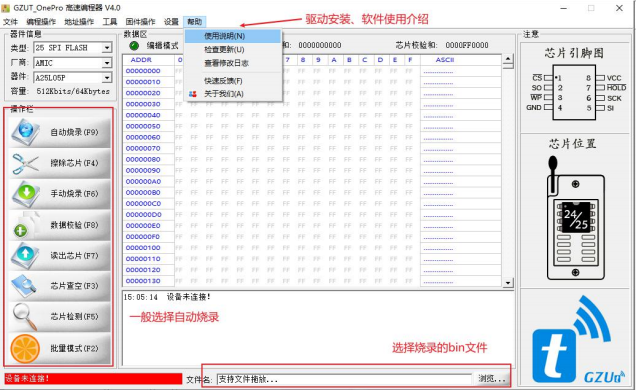Click address row 00000130
Image resolution: width=636 pixels, height=390 pixels.
143,281
